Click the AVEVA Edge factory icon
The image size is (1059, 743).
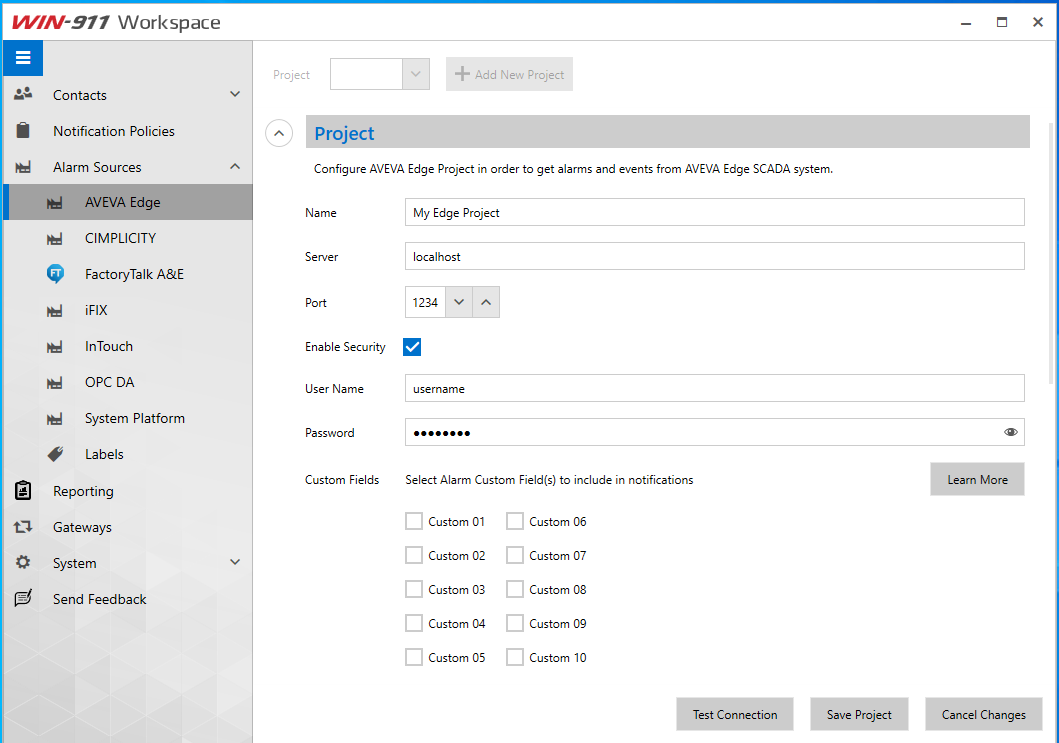[x=55, y=203]
